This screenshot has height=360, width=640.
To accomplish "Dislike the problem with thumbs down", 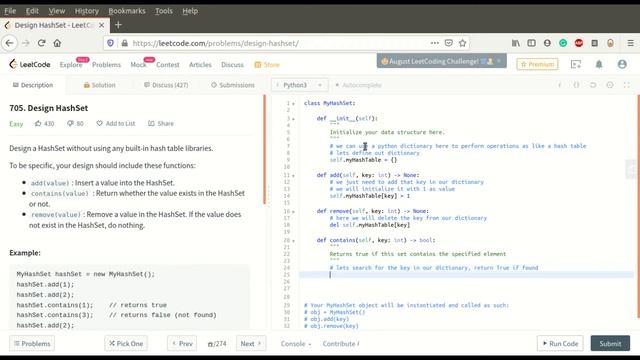I will [70, 123].
